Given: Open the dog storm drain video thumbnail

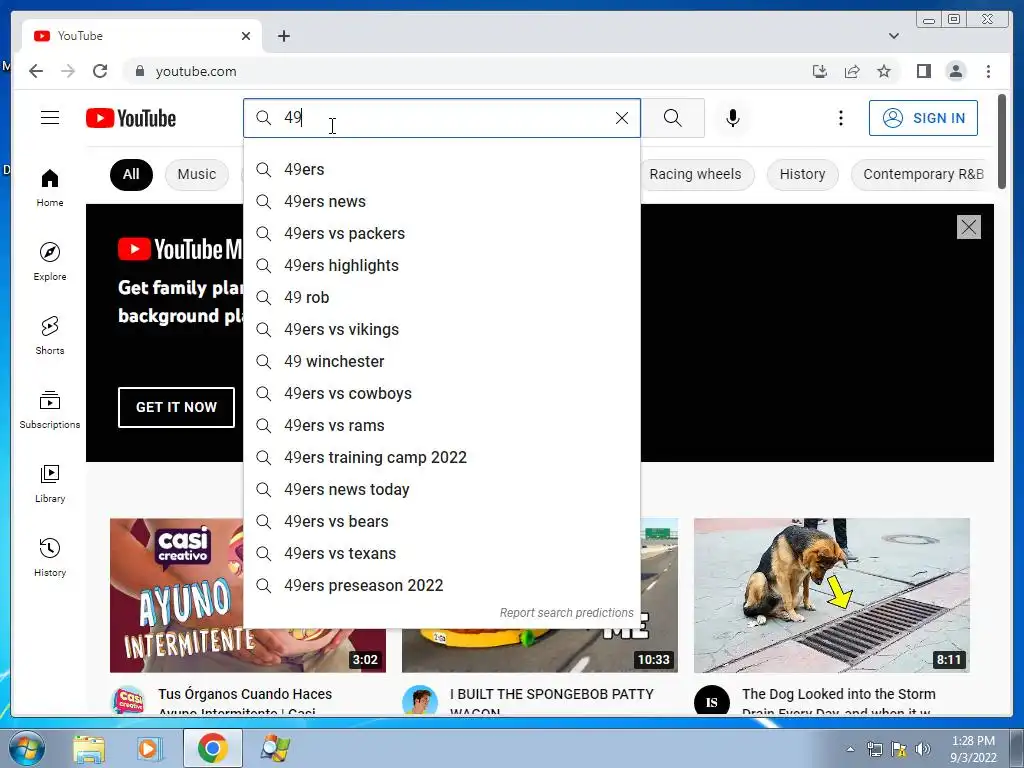Looking at the screenshot, I should coord(831,595).
